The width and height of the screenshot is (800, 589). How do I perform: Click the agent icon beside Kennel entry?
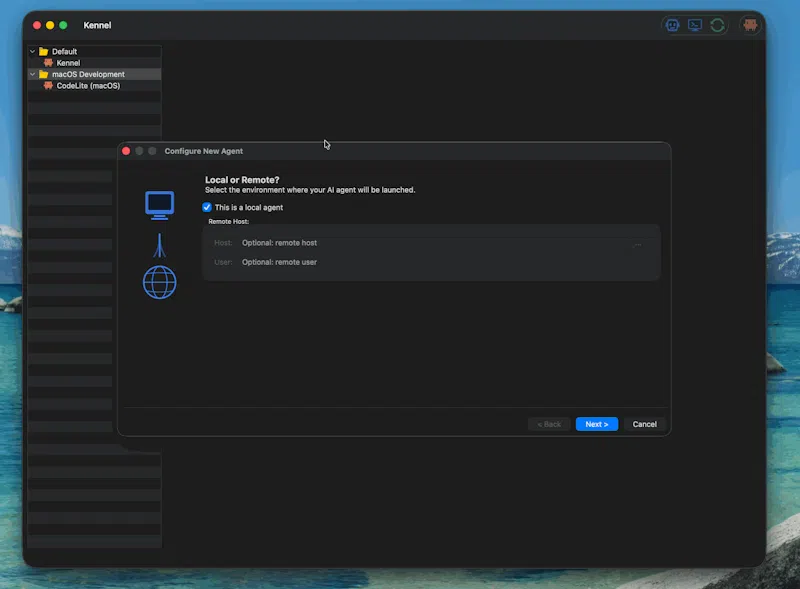48,63
